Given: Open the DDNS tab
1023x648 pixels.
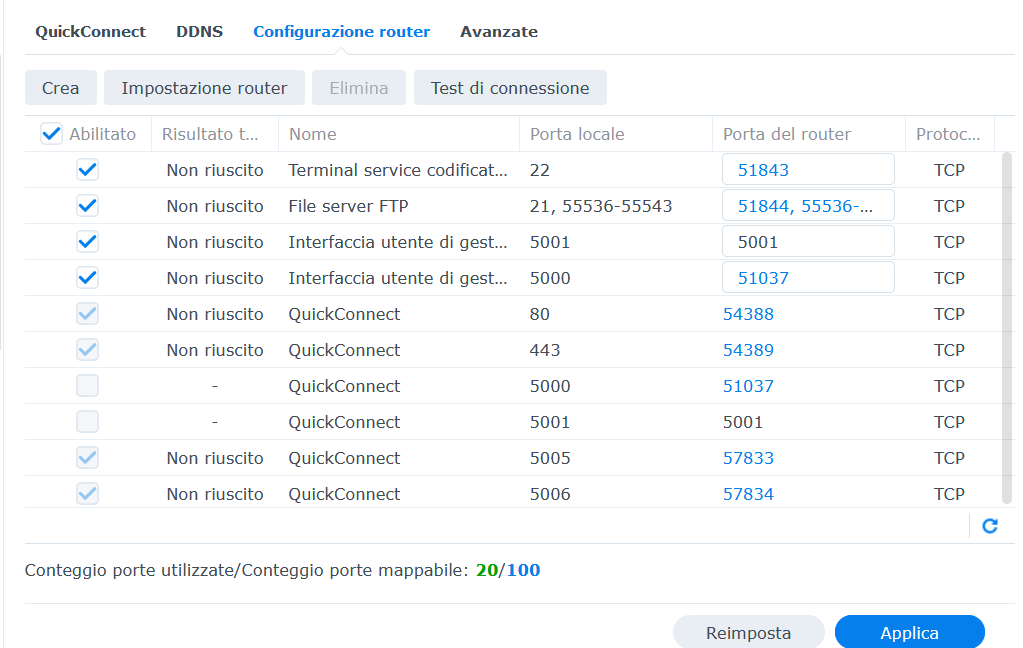Looking at the screenshot, I should pos(200,32).
